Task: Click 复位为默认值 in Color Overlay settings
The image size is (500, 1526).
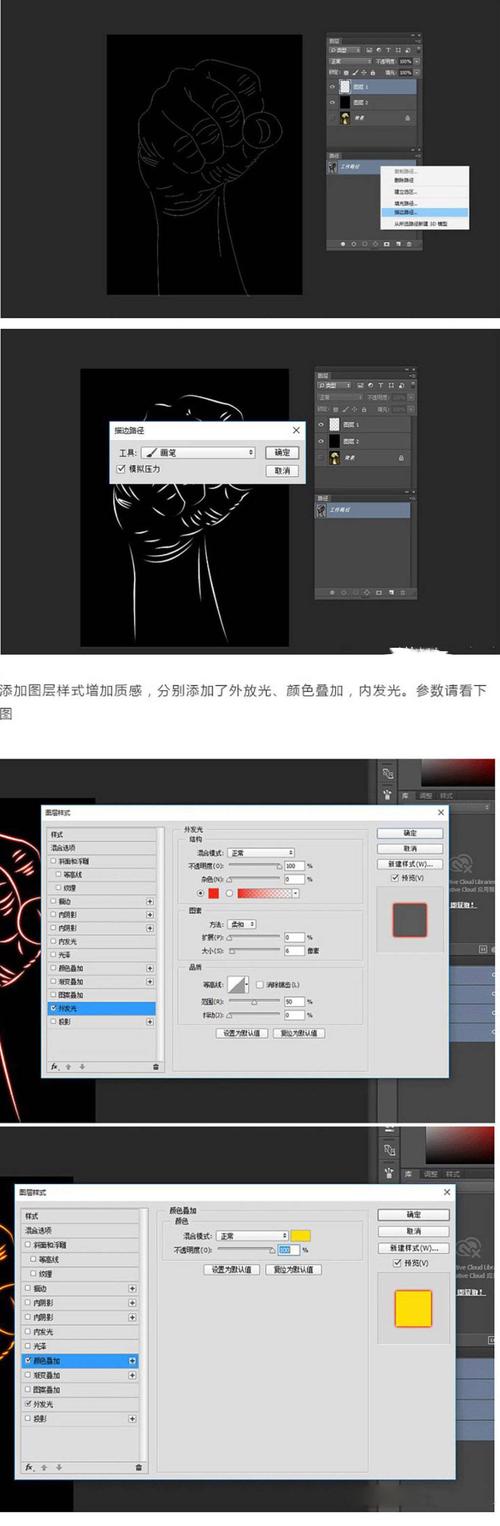Action: [295, 1268]
